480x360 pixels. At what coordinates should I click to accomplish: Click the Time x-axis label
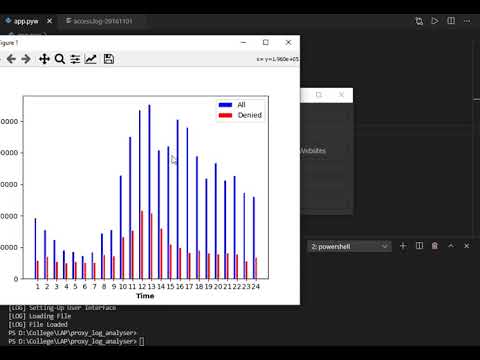[145, 296]
